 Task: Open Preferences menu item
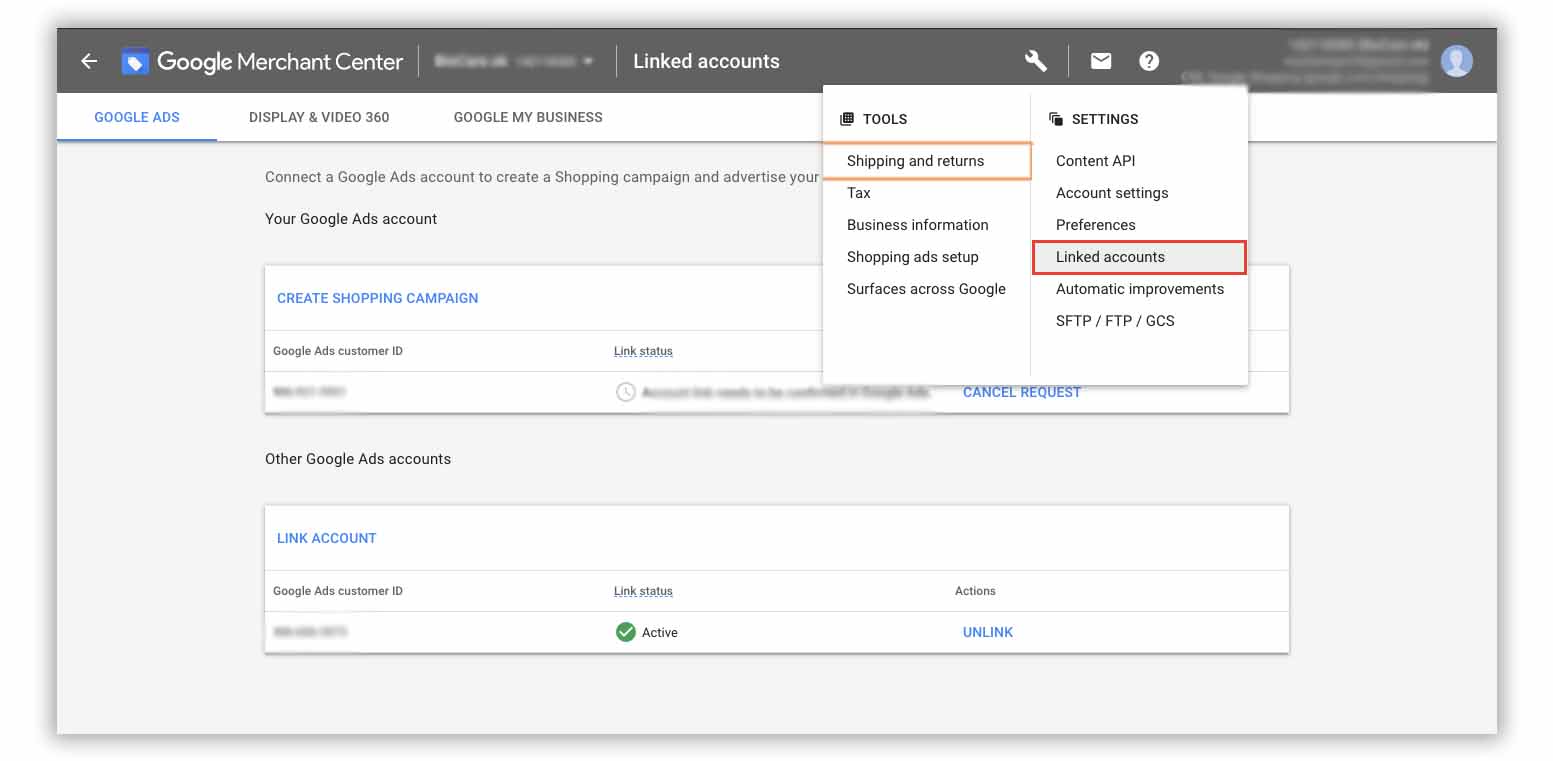coord(1096,225)
